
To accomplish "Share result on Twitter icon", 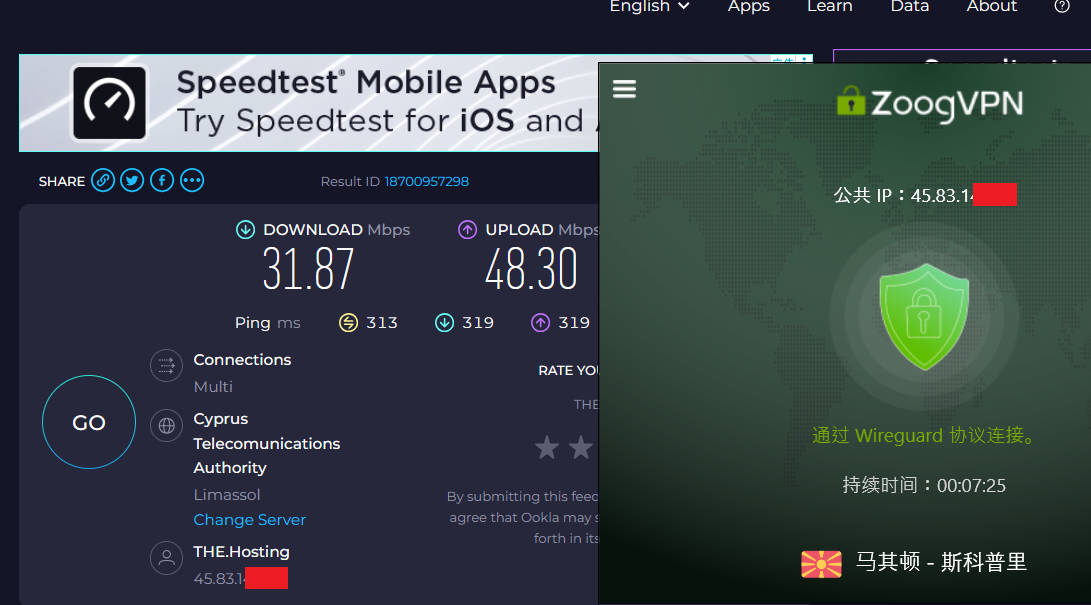I will [132, 181].
